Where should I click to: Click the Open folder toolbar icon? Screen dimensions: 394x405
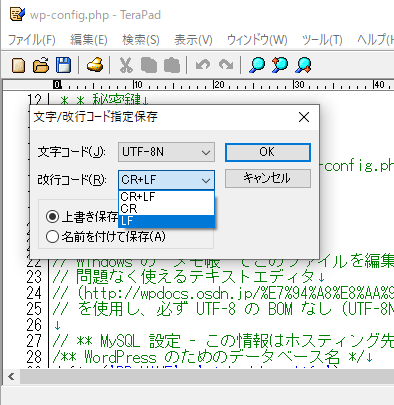[x=41, y=65]
